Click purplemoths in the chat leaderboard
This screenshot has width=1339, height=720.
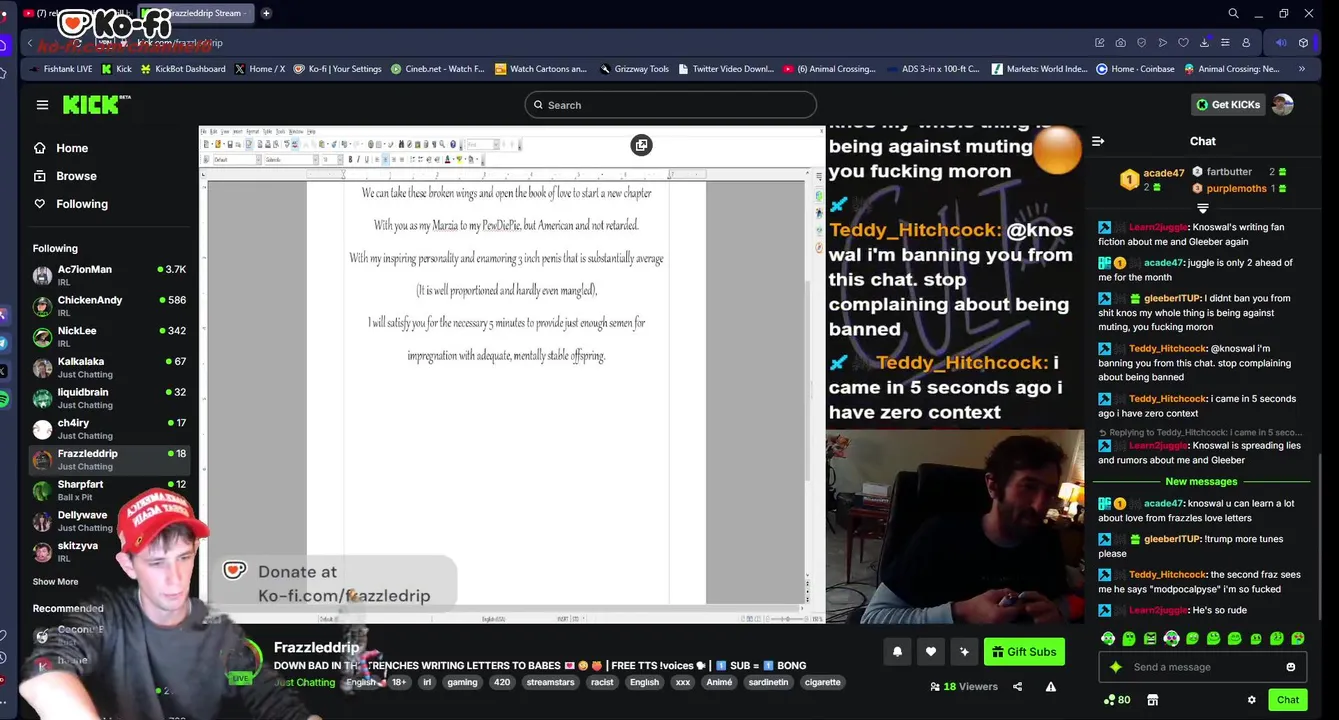click(1236, 188)
